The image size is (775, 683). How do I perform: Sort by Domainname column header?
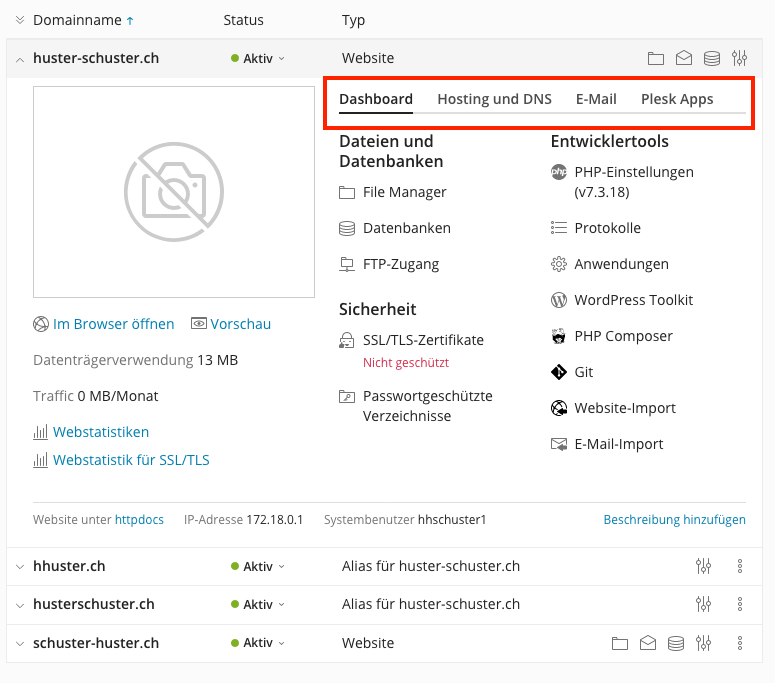coord(76,20)
